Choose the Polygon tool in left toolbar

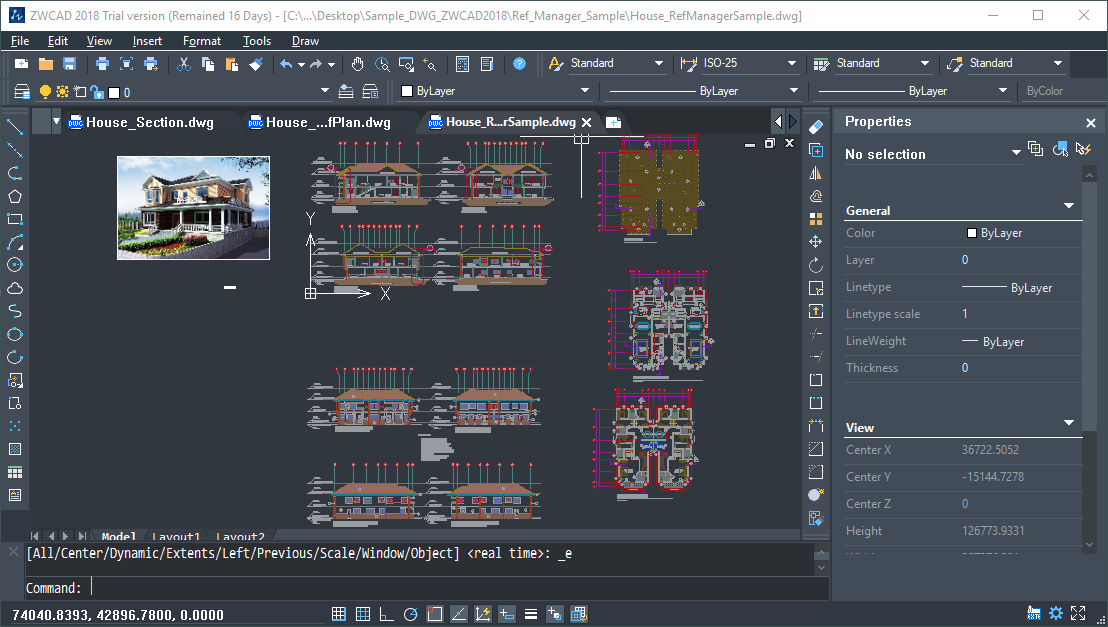click(13, 197)
